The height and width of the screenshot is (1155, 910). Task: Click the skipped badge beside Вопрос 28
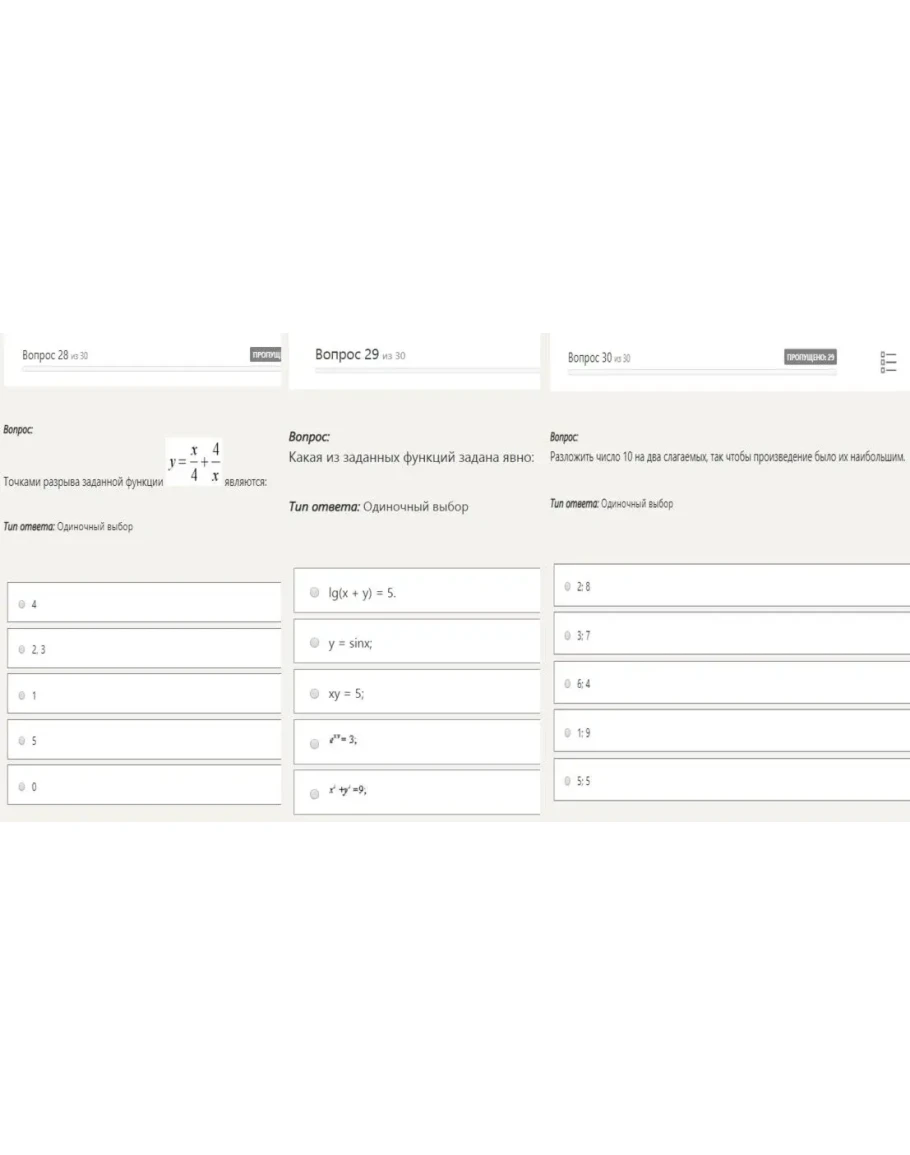(266, 355)
